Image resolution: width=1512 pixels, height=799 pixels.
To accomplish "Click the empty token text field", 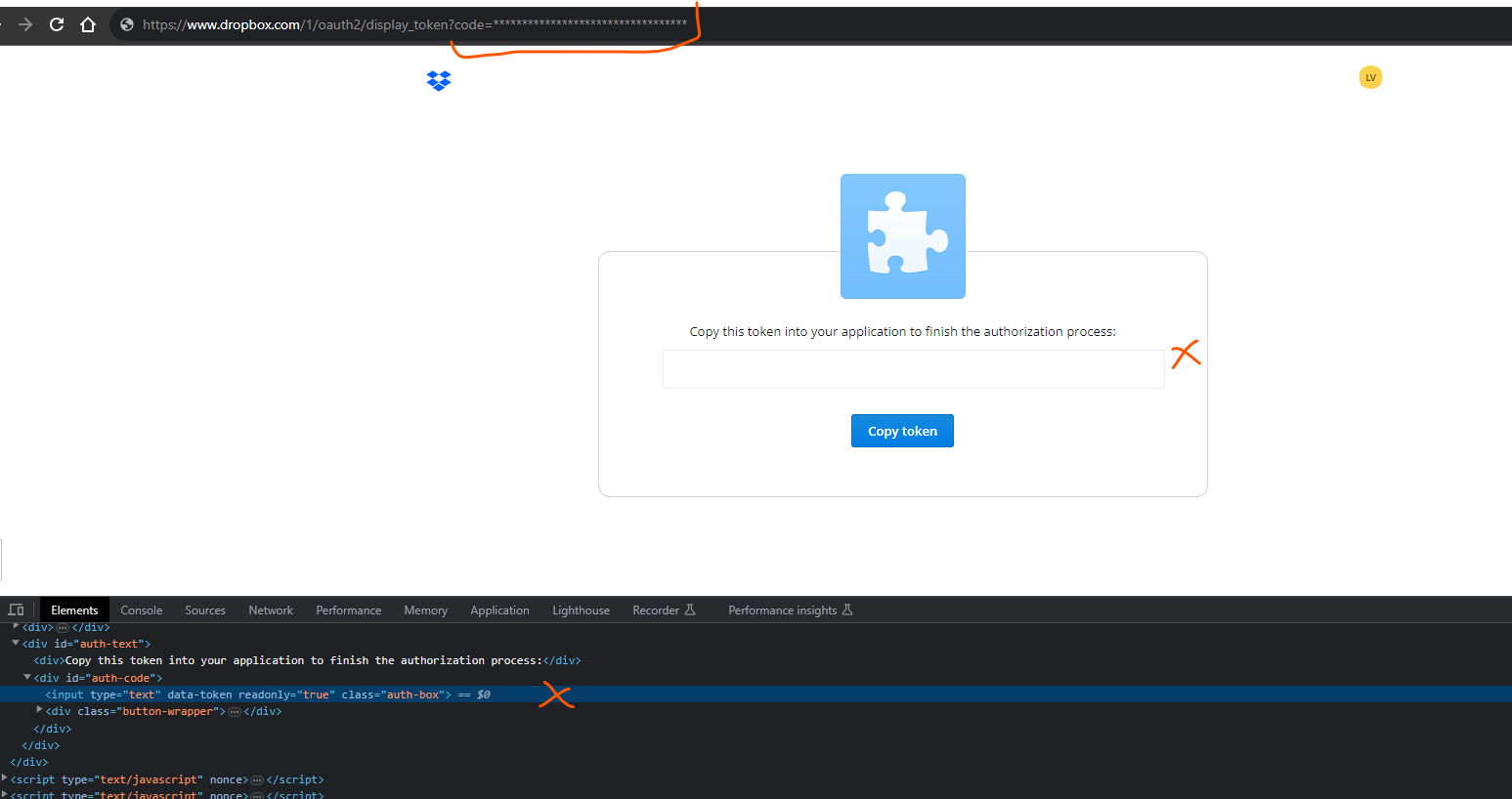I will pyautogui.click(x=913, y=369).
